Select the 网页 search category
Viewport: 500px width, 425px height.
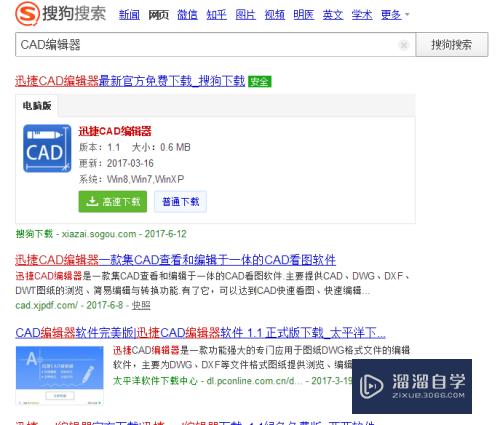(158, 15)
